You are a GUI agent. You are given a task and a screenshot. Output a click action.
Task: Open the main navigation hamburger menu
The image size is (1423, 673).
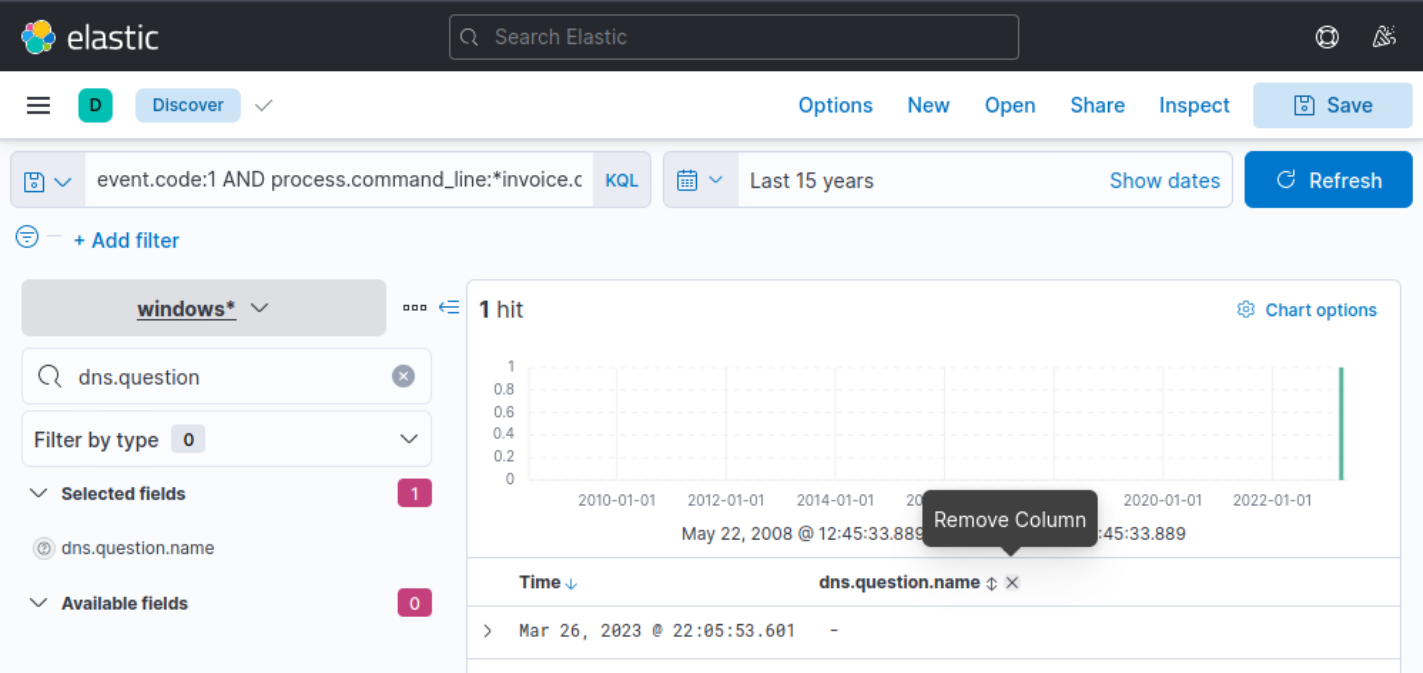tap(38, 104)
